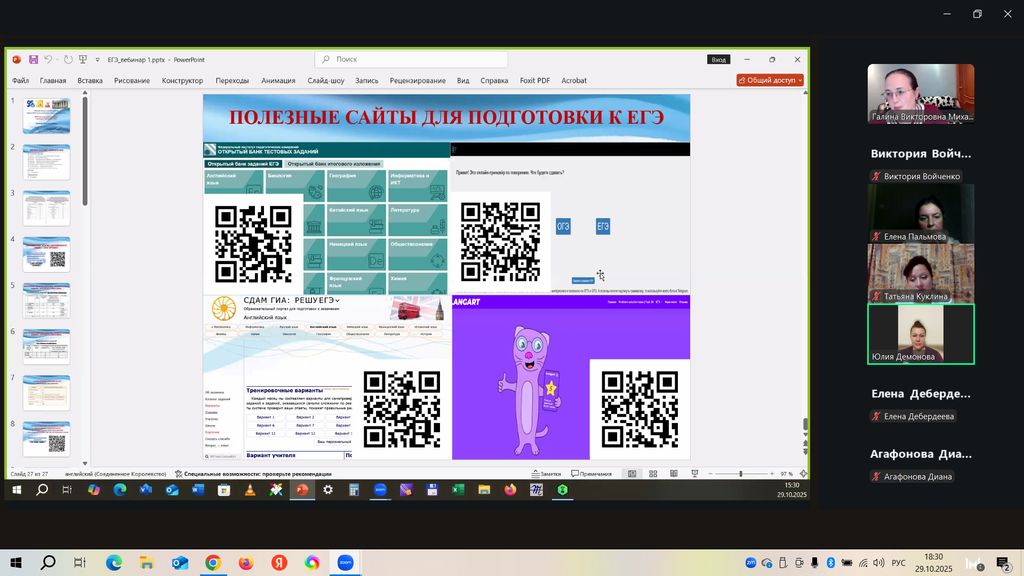Click the Save icon in PowerPoint title bar
Viewport: 1024px width, 576px height.
tap(33, 60)
